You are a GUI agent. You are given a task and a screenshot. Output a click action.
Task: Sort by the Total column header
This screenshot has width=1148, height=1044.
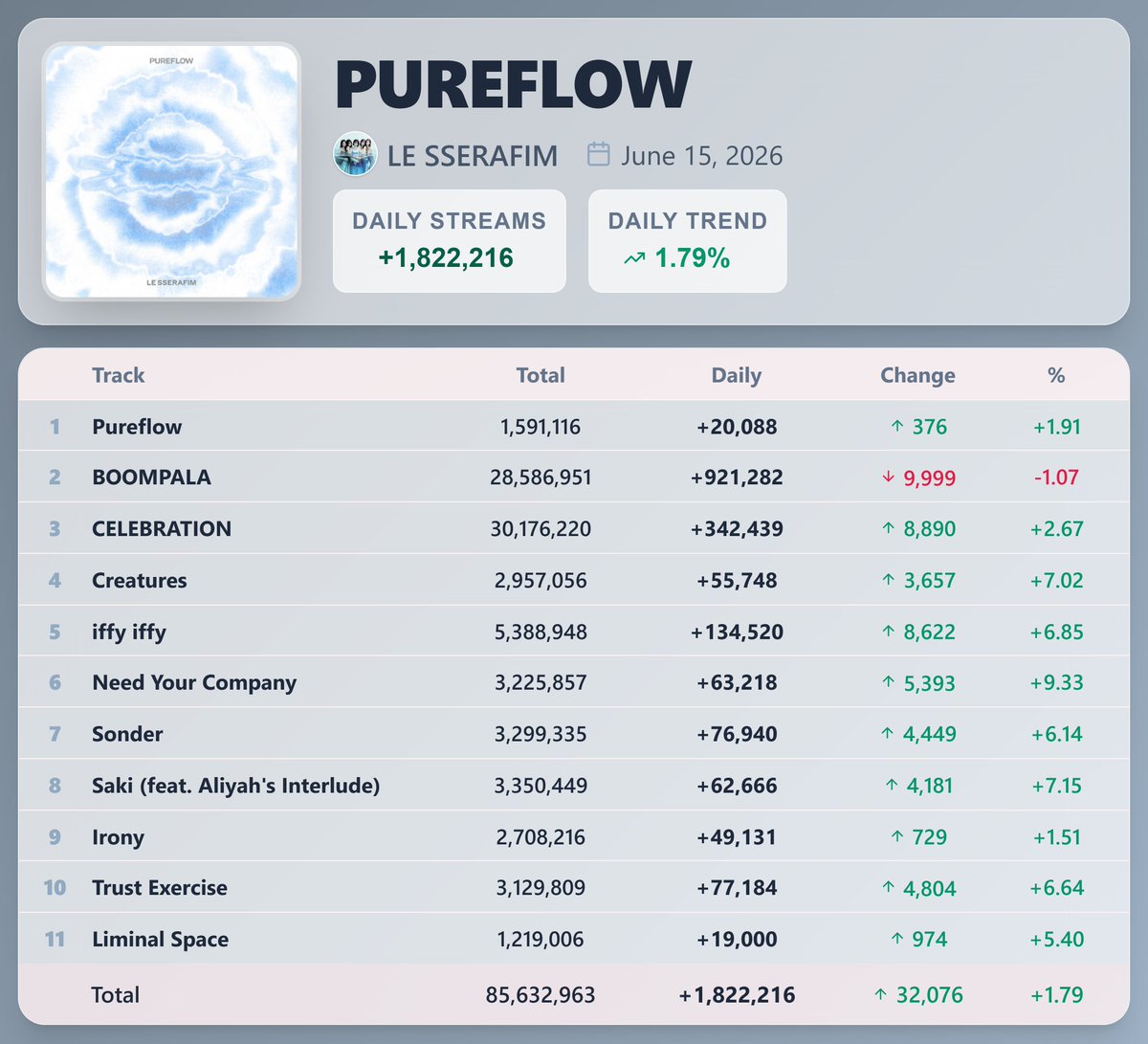pos(541,375)
